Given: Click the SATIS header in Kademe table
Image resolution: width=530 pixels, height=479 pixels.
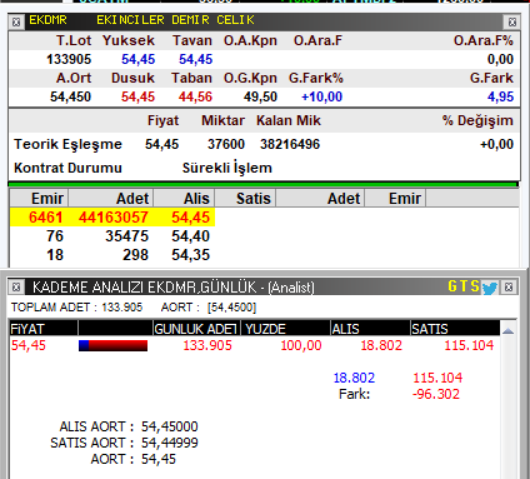Looking at the screenshot, I should pos(455,329).
